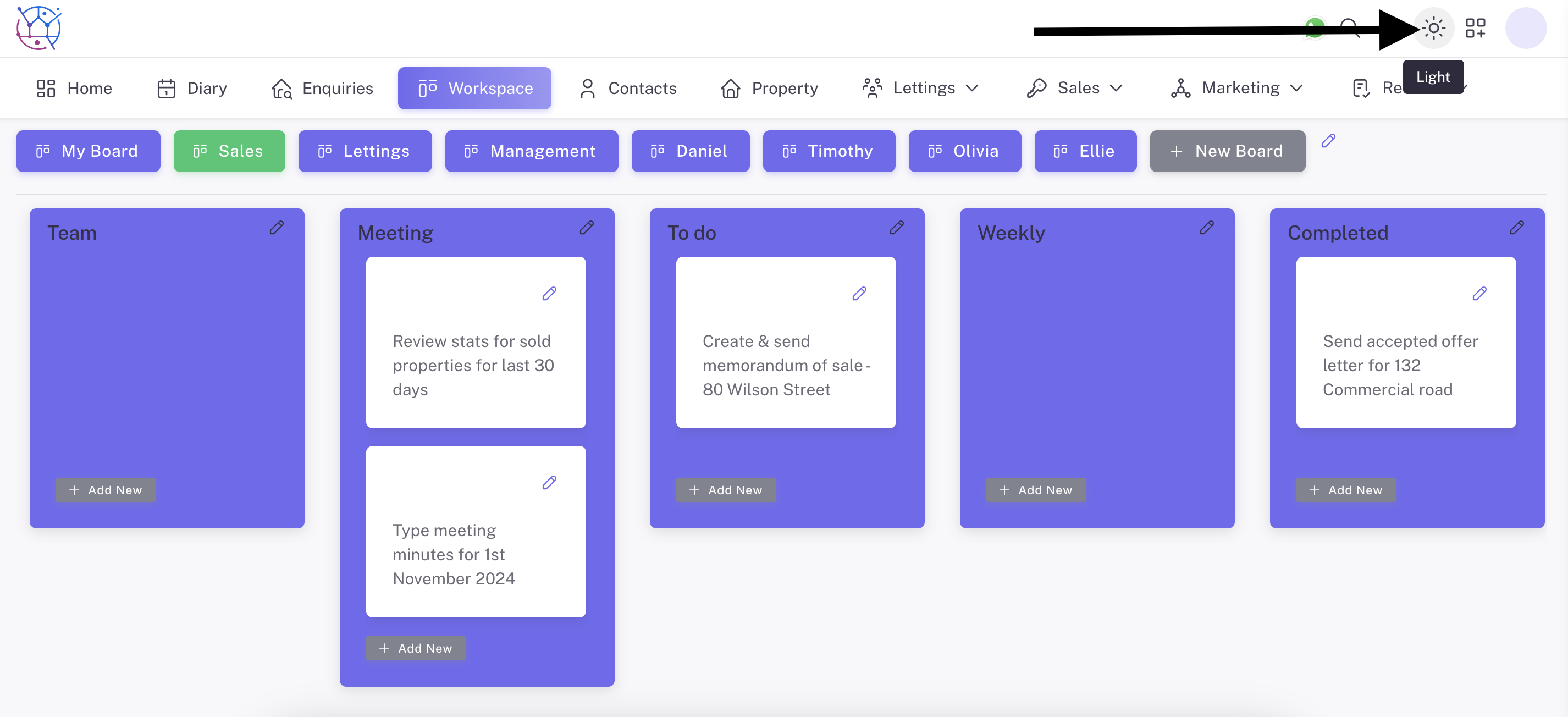The image size is (1568, 717).
Task: Open the apps grid plus icon
Action: 1475,28
